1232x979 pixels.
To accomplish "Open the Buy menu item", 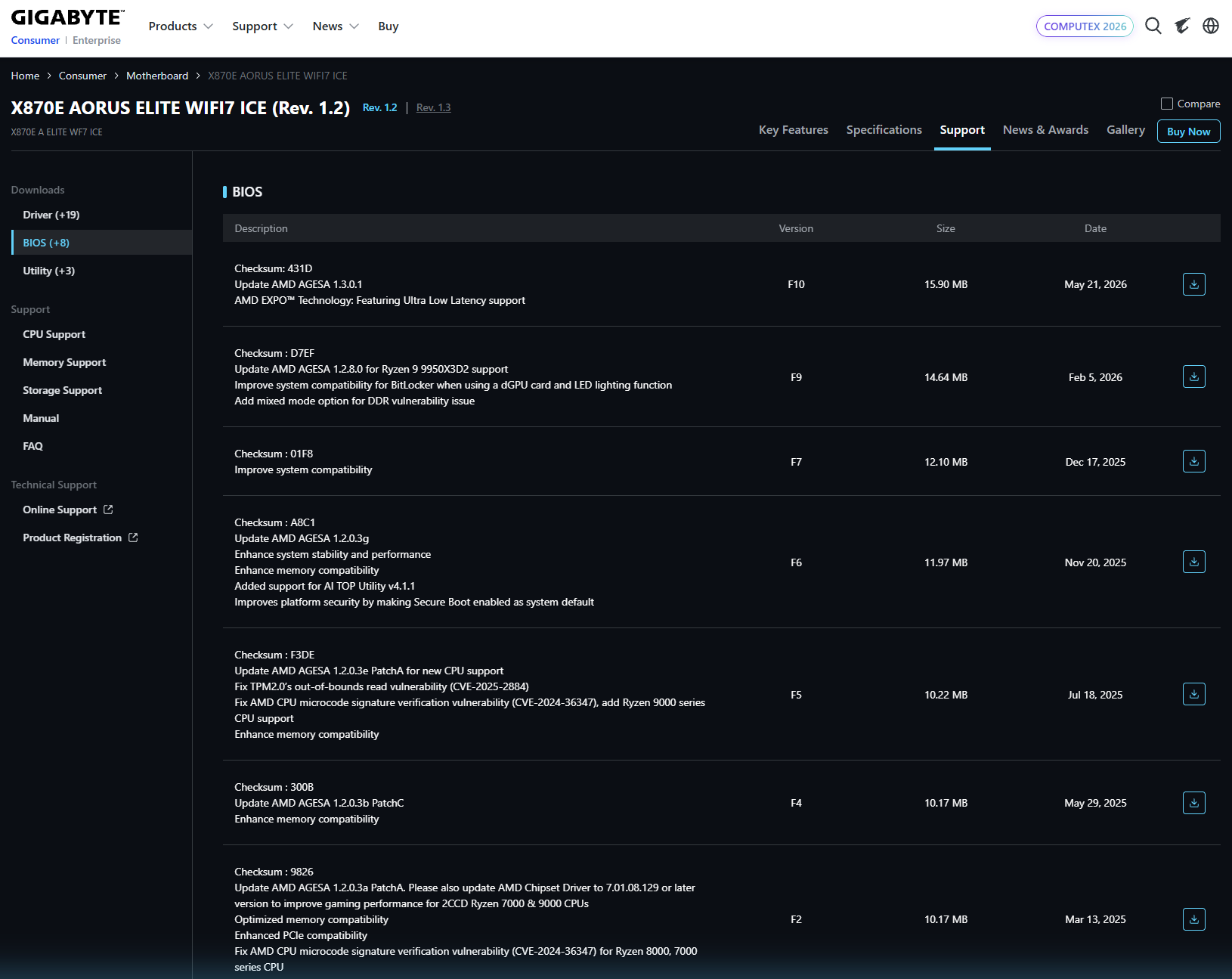I will [x=388, y=26].
